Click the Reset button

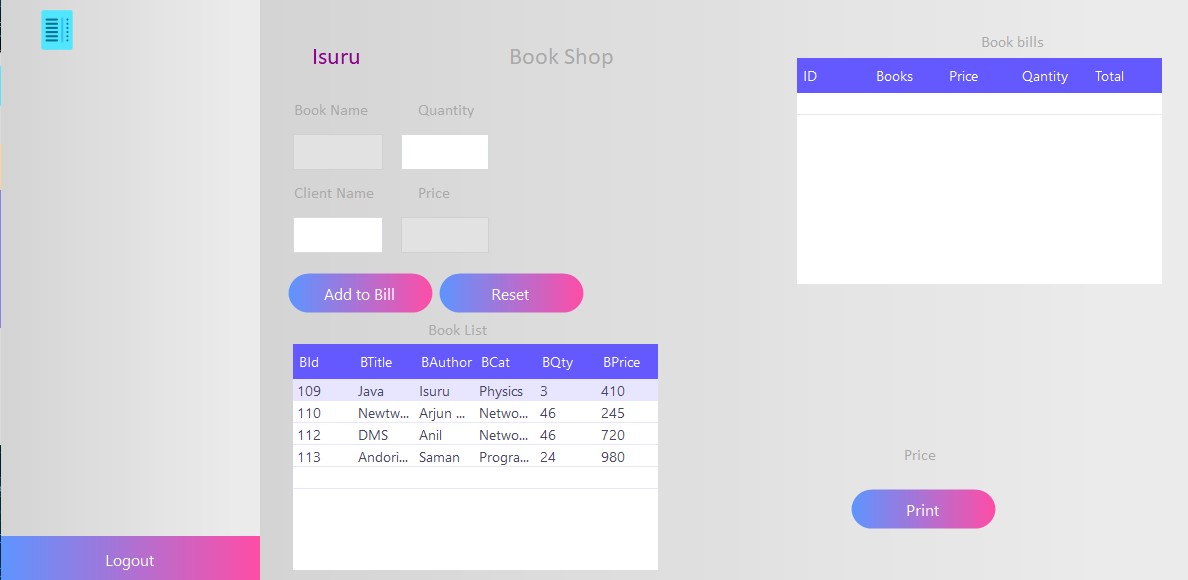point(511,293)
